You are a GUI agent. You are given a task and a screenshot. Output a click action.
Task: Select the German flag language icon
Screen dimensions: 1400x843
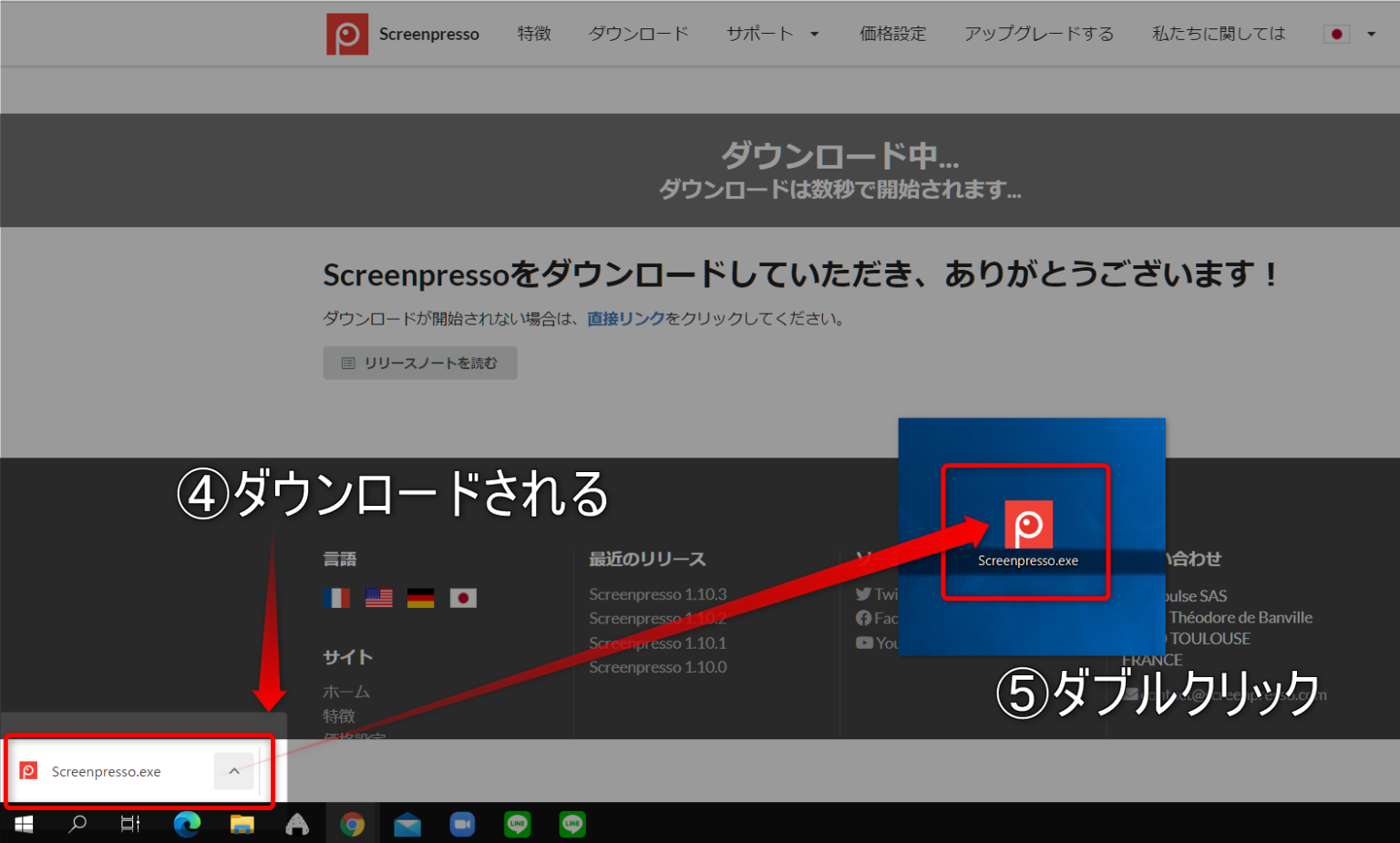[x=420, y=598]
